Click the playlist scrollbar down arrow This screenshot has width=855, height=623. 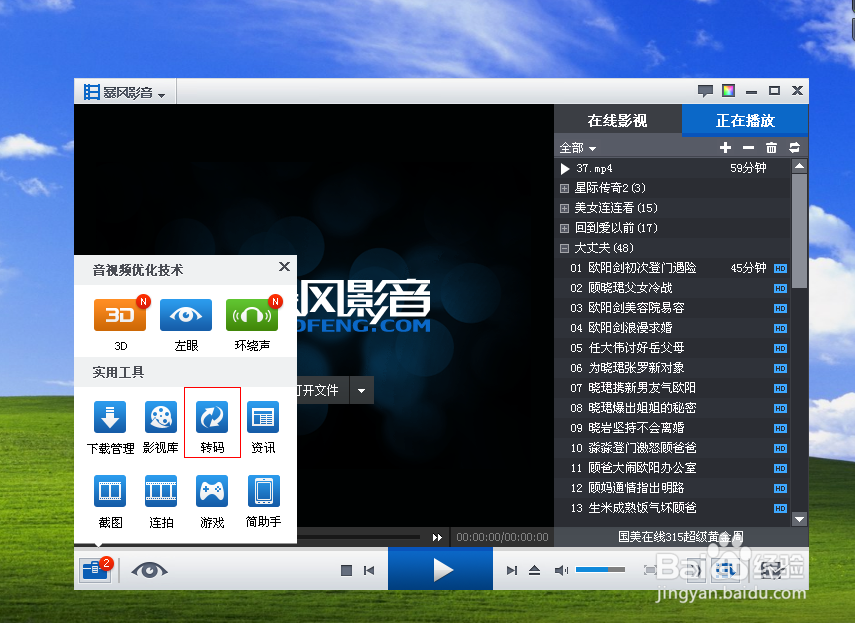pos(799,519)
